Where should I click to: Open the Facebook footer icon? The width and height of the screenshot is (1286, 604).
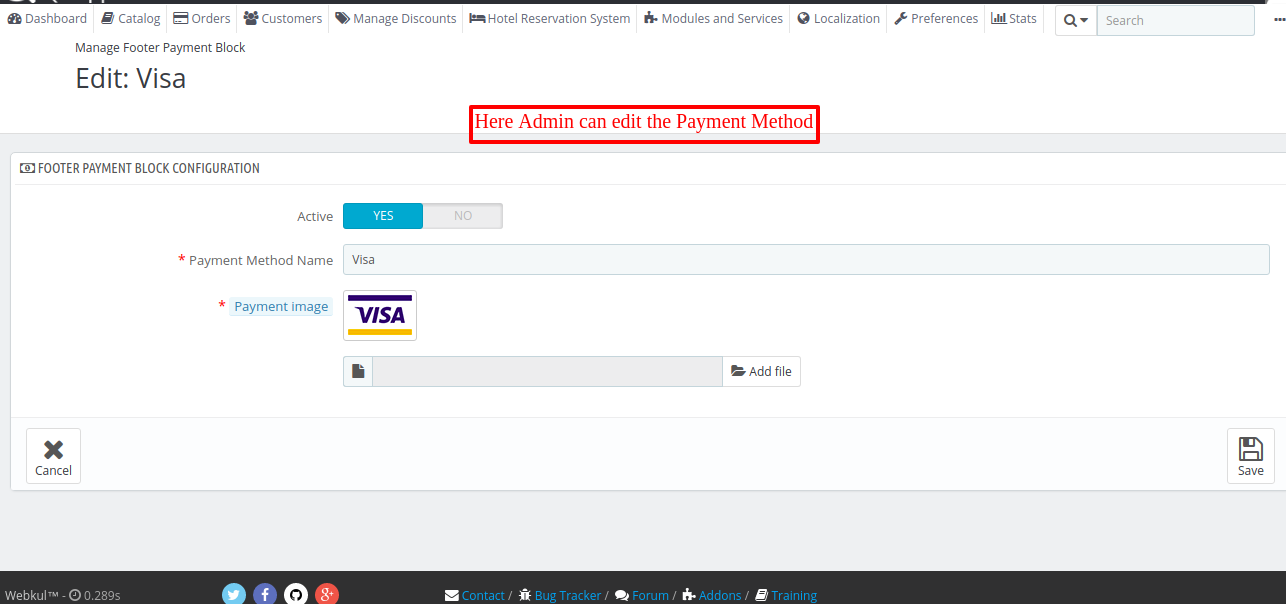pyautogui.click(x=265, y=595)
